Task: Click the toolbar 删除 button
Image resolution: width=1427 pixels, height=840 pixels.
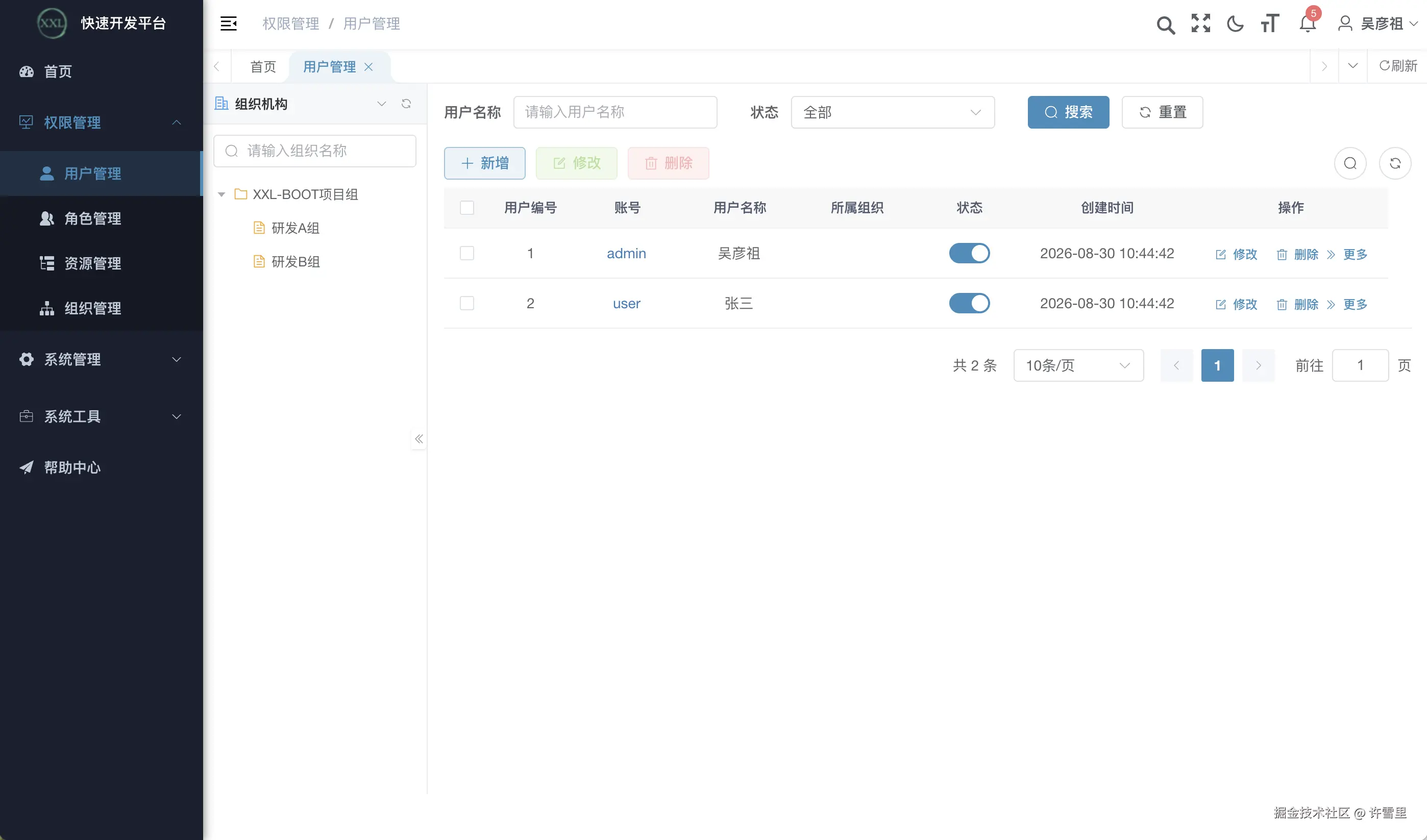Action: click(x=668, y=163)
